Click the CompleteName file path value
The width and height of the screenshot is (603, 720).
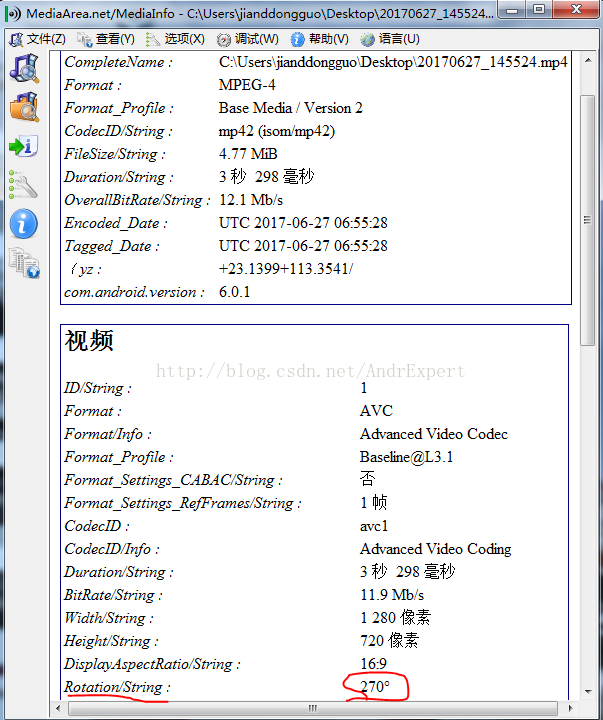(393, 62)
